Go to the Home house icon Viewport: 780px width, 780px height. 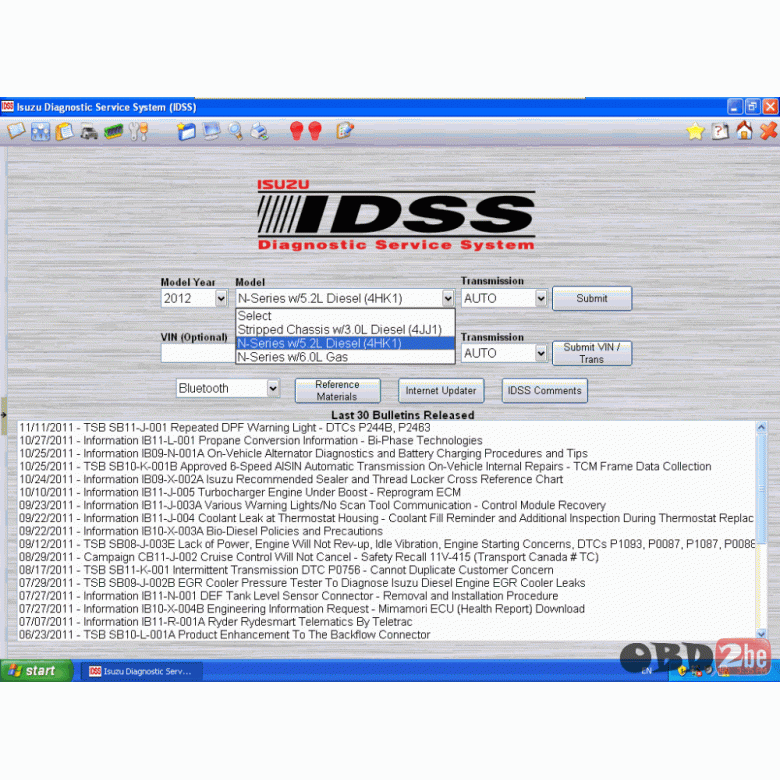pos(744,131)
